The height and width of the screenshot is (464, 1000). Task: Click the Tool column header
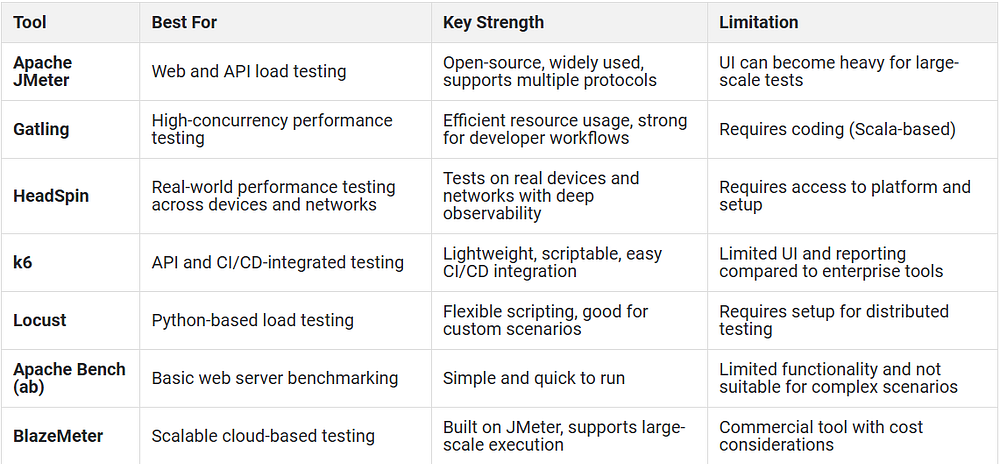(30, 22)
